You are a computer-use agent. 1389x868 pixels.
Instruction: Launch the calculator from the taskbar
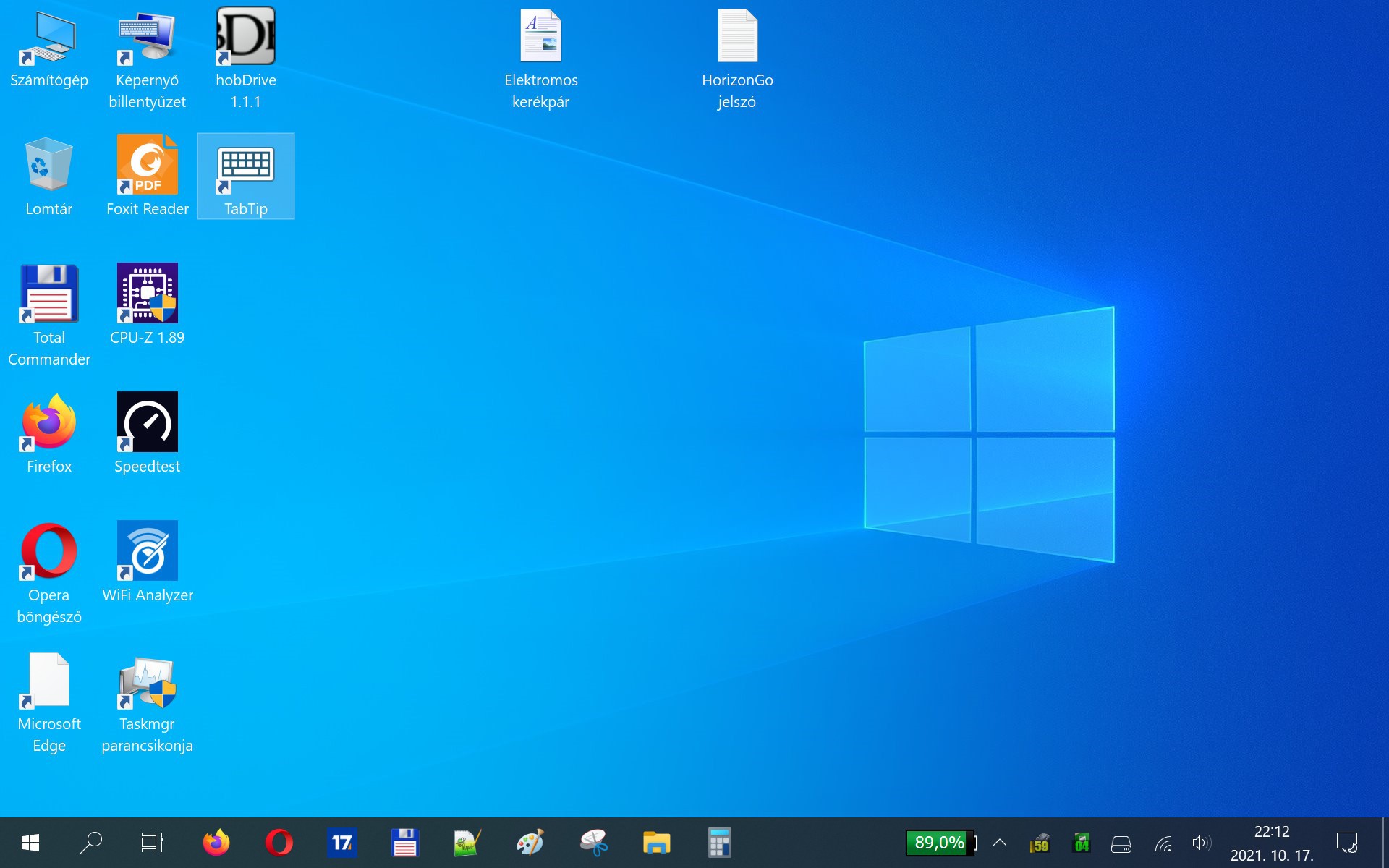click(x=719, y=843)
